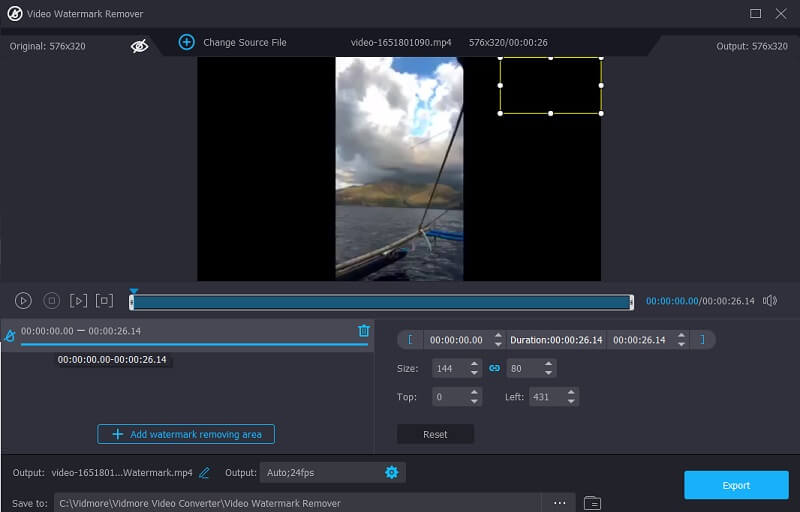Viewport: 800px width, 512px height.
Task: Decrease the end time stepper arrow
Action: (681, 345)
